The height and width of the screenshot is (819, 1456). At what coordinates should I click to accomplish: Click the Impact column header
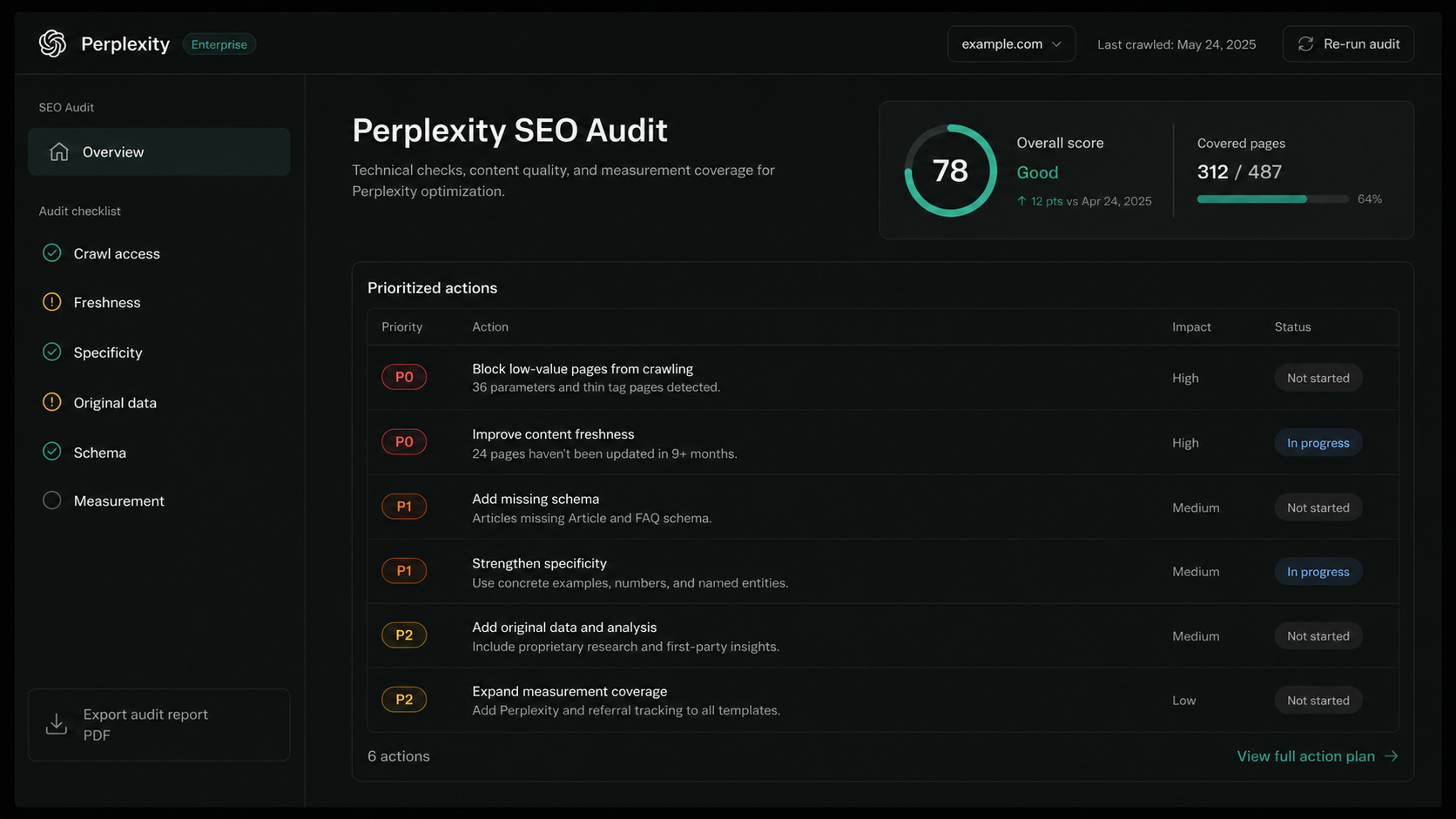(x=1191, y=326)
